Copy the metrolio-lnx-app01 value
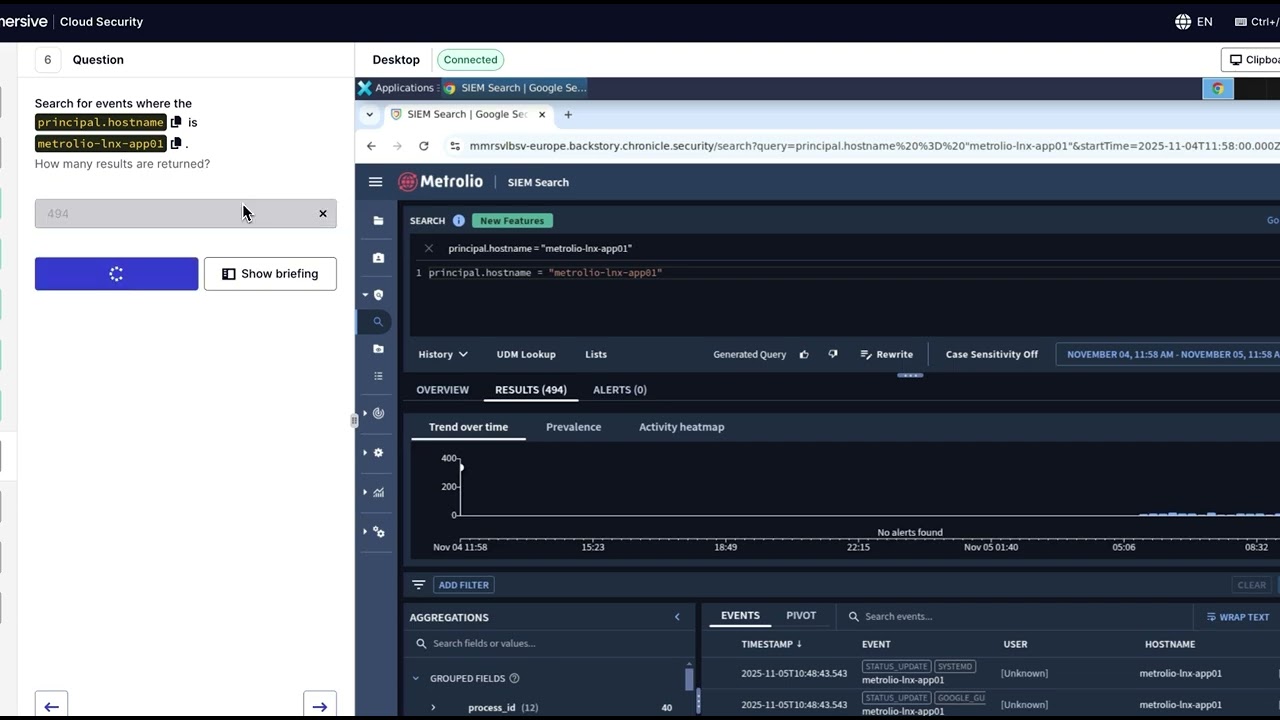 pos(176,143)
